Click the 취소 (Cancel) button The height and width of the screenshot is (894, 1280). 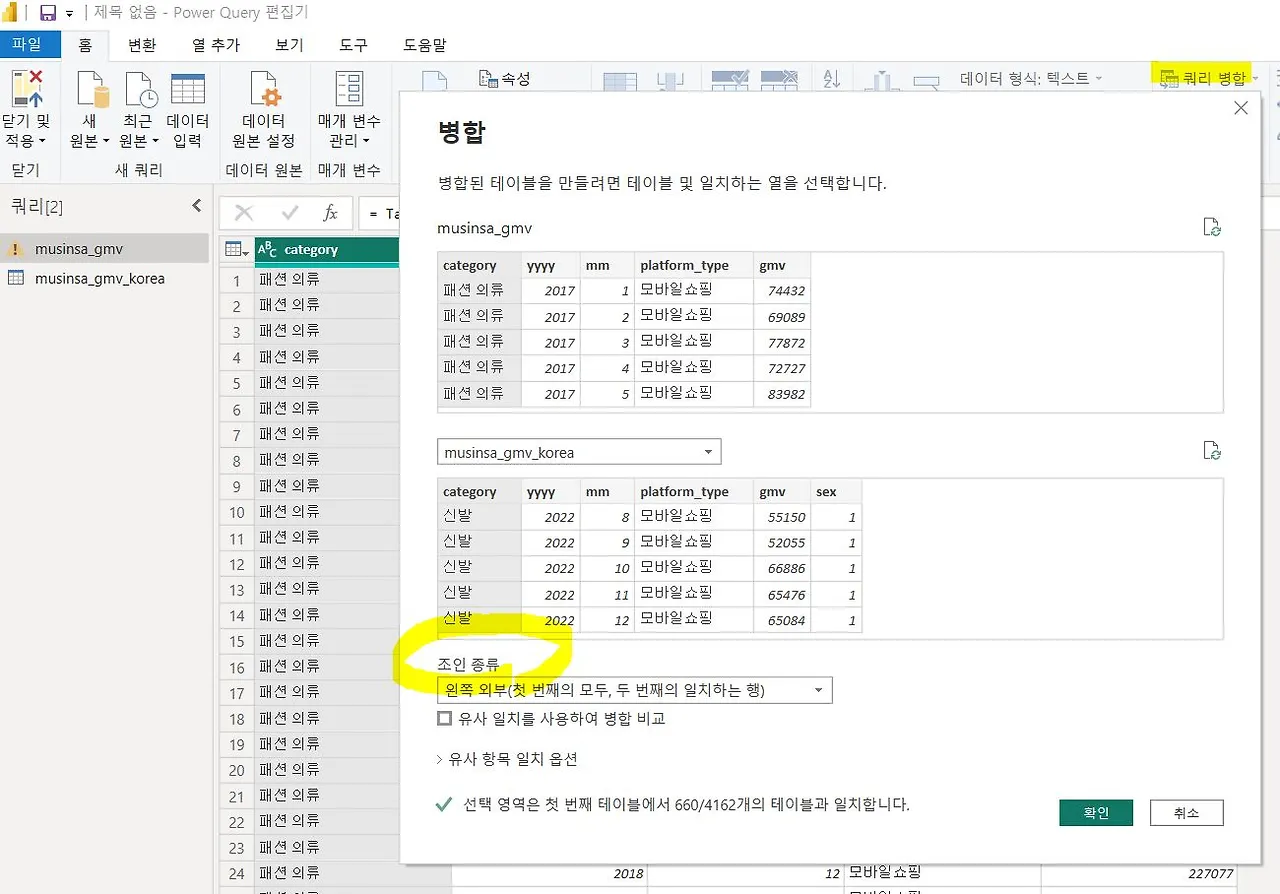coord(1186,812)
